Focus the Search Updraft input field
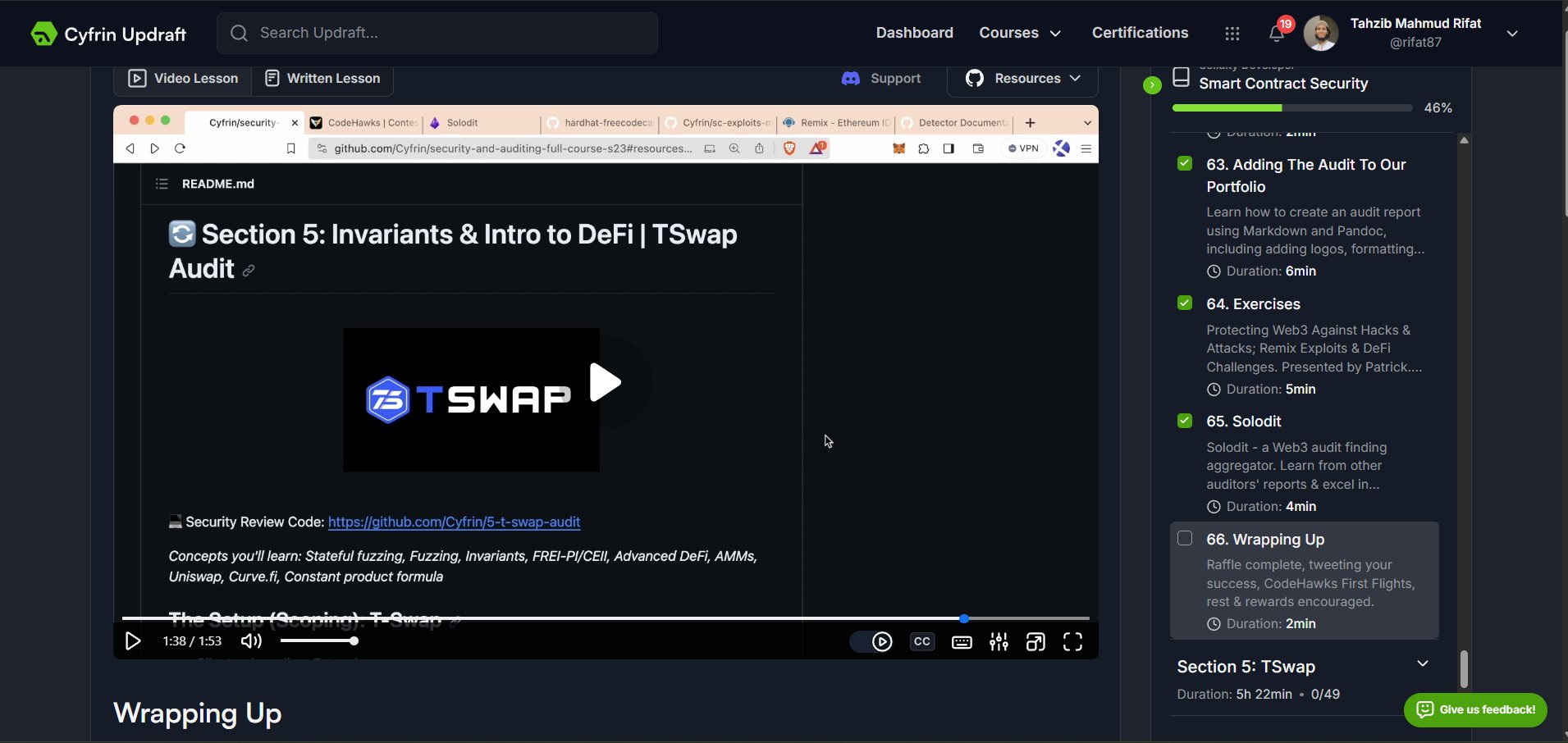This screenshot has width=1568, height=743. tap(437, 33)
